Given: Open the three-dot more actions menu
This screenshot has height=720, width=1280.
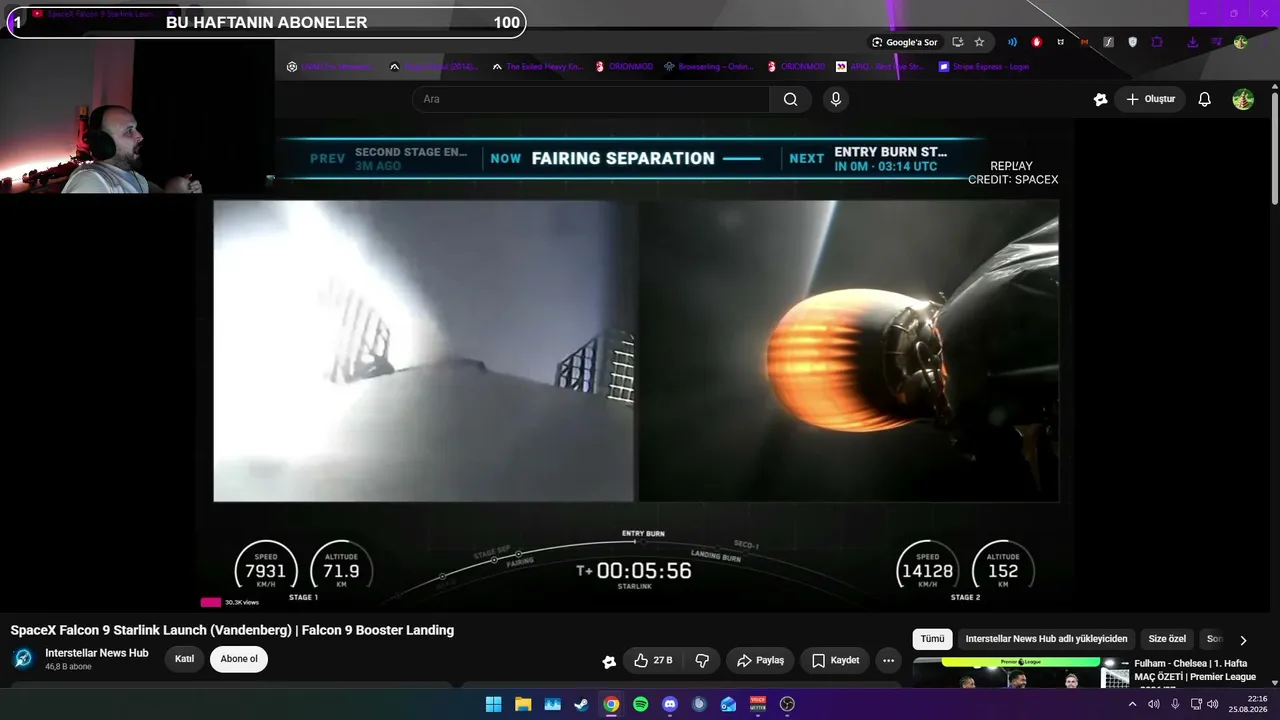Looking at the screenshot, I should [888, 660].
